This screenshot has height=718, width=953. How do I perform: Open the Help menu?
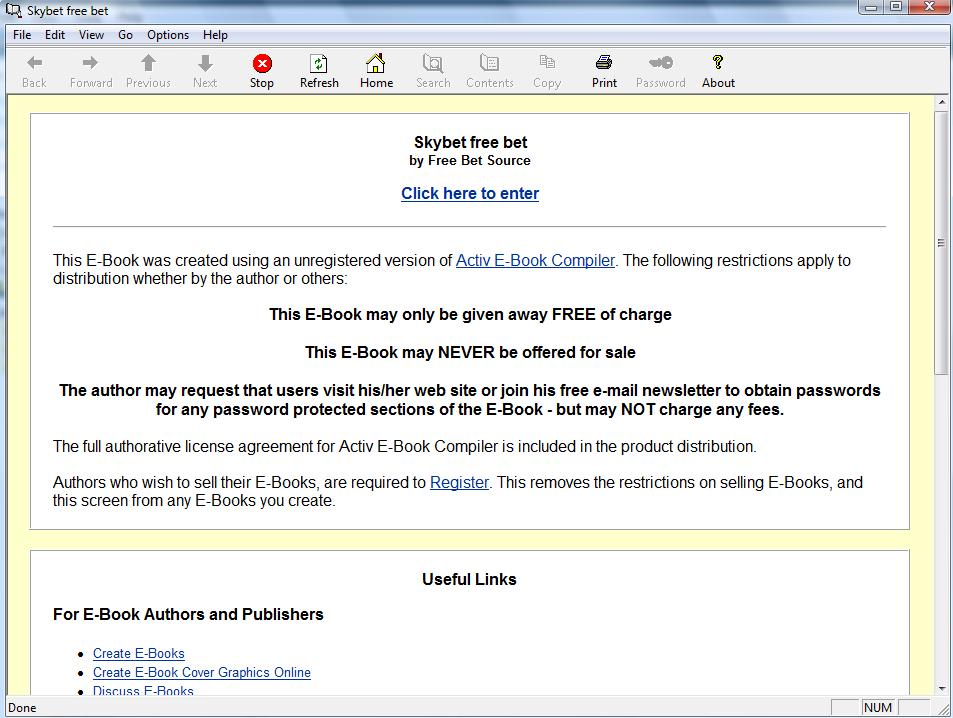[x=215, y=35]
